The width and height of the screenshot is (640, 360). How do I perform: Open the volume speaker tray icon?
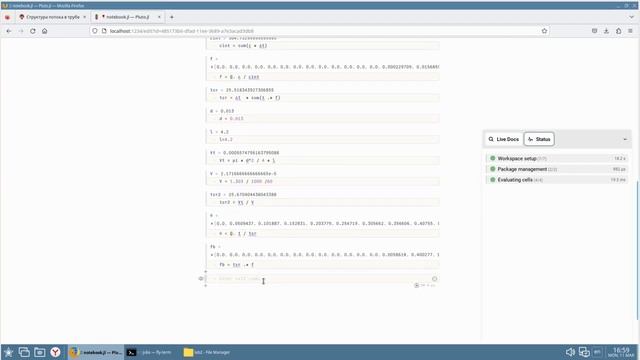(x=570, y=352)
